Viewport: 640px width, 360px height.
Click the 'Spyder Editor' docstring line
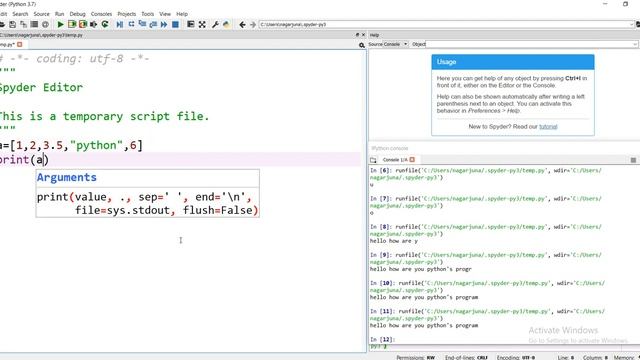(x=41, y=87)
